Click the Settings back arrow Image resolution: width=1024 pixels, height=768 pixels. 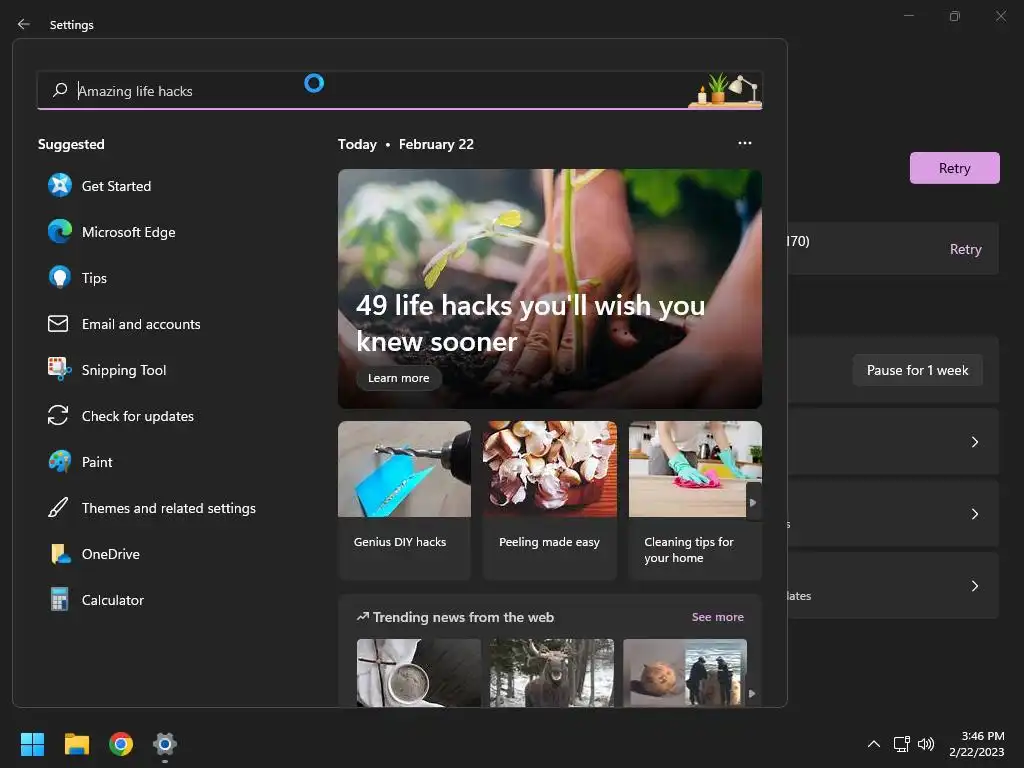24,24
